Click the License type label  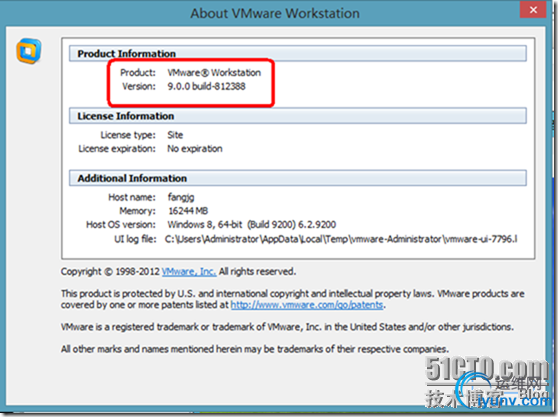128,135
